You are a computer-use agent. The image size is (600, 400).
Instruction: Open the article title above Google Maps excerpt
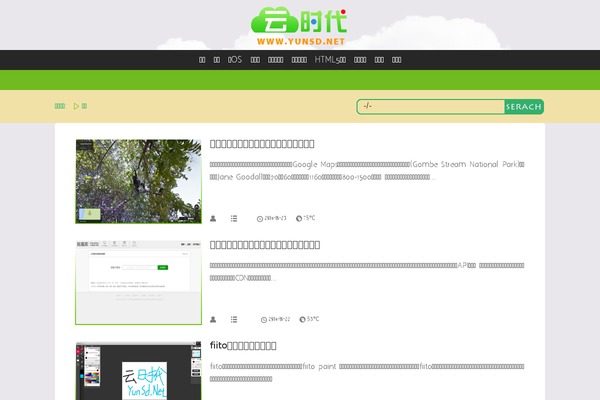coord(262,144)
